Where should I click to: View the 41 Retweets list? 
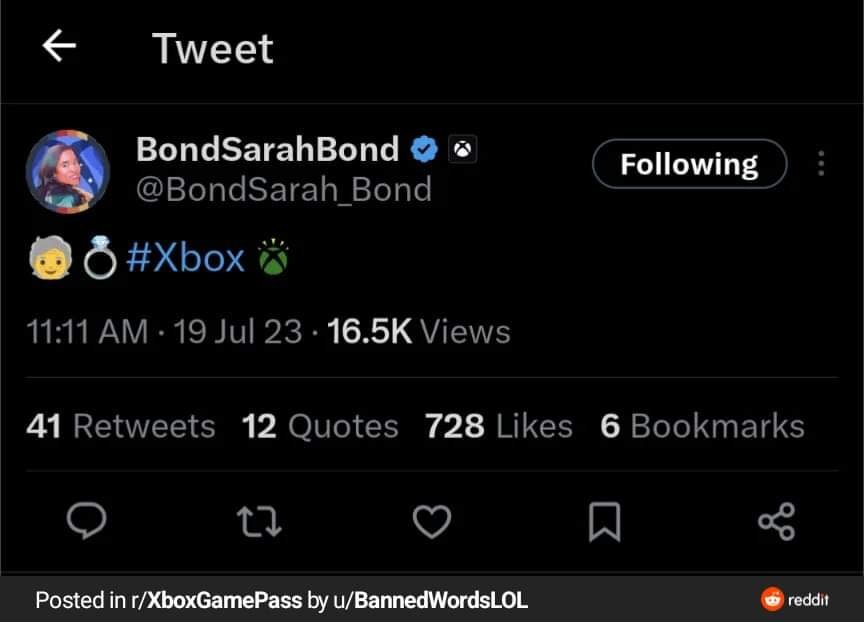point(121,426)
